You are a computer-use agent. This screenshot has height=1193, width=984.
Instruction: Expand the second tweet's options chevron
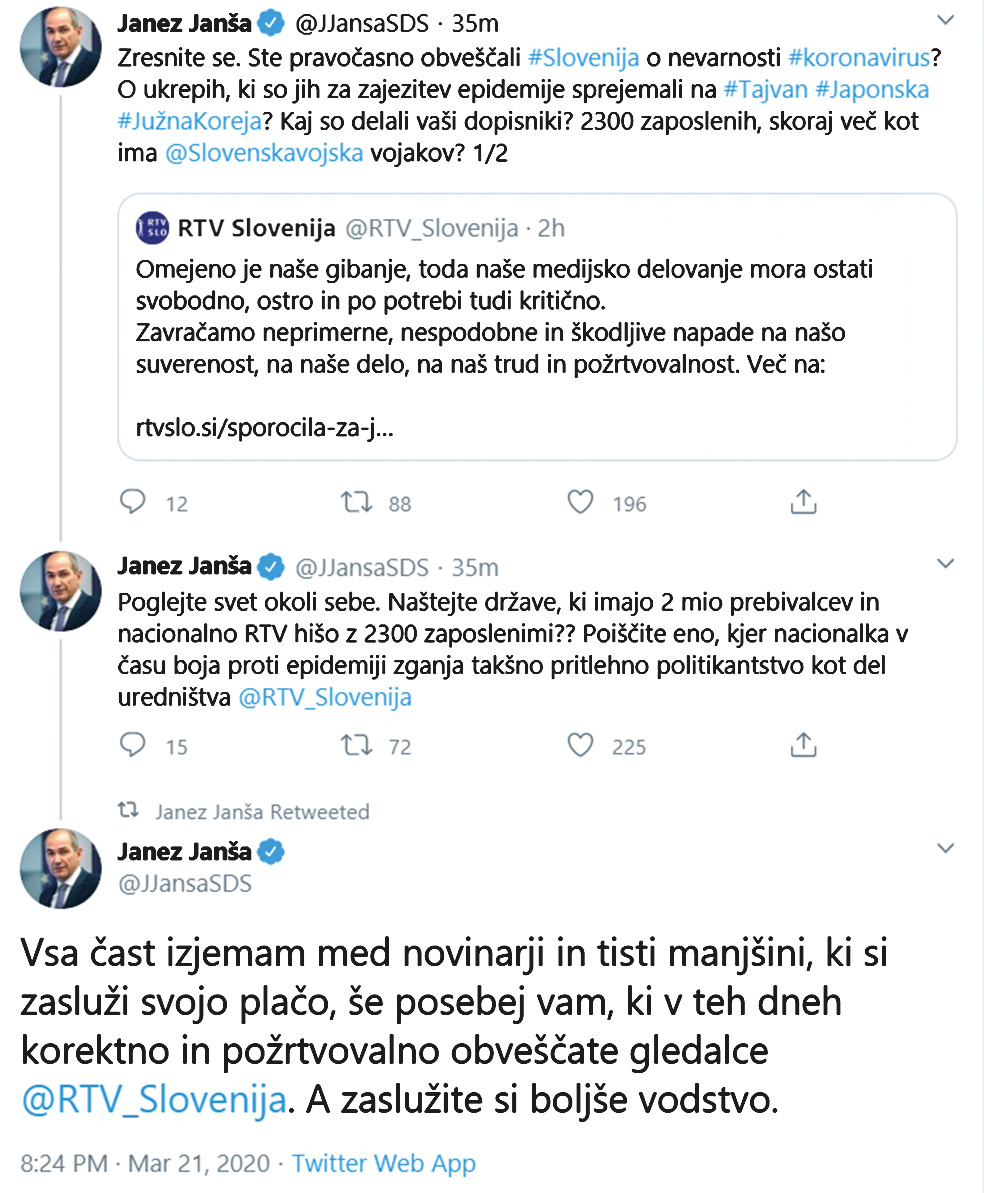click(x=945, y=566)
